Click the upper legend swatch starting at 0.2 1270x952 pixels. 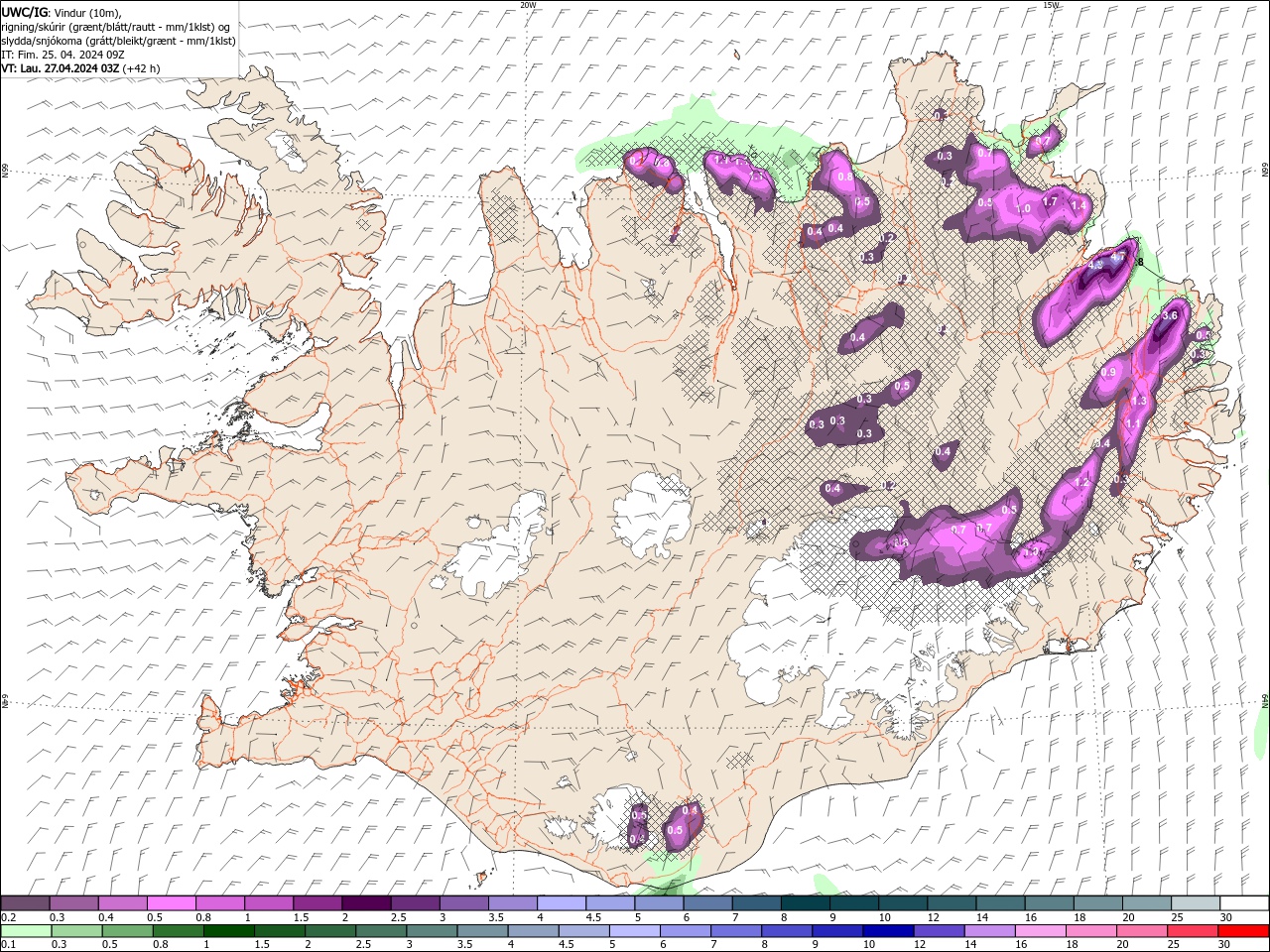25,903
